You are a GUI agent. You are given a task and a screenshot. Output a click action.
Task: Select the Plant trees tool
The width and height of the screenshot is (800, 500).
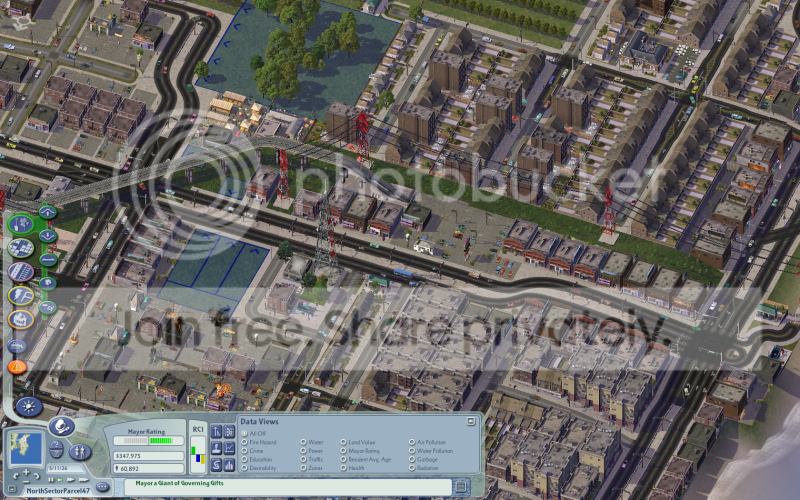(x=47, y=283)
